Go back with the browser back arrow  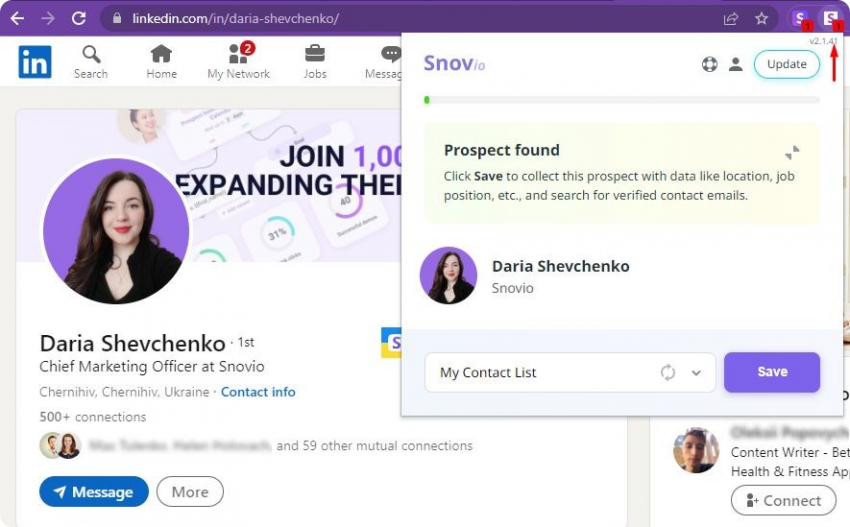pos(17,18)
